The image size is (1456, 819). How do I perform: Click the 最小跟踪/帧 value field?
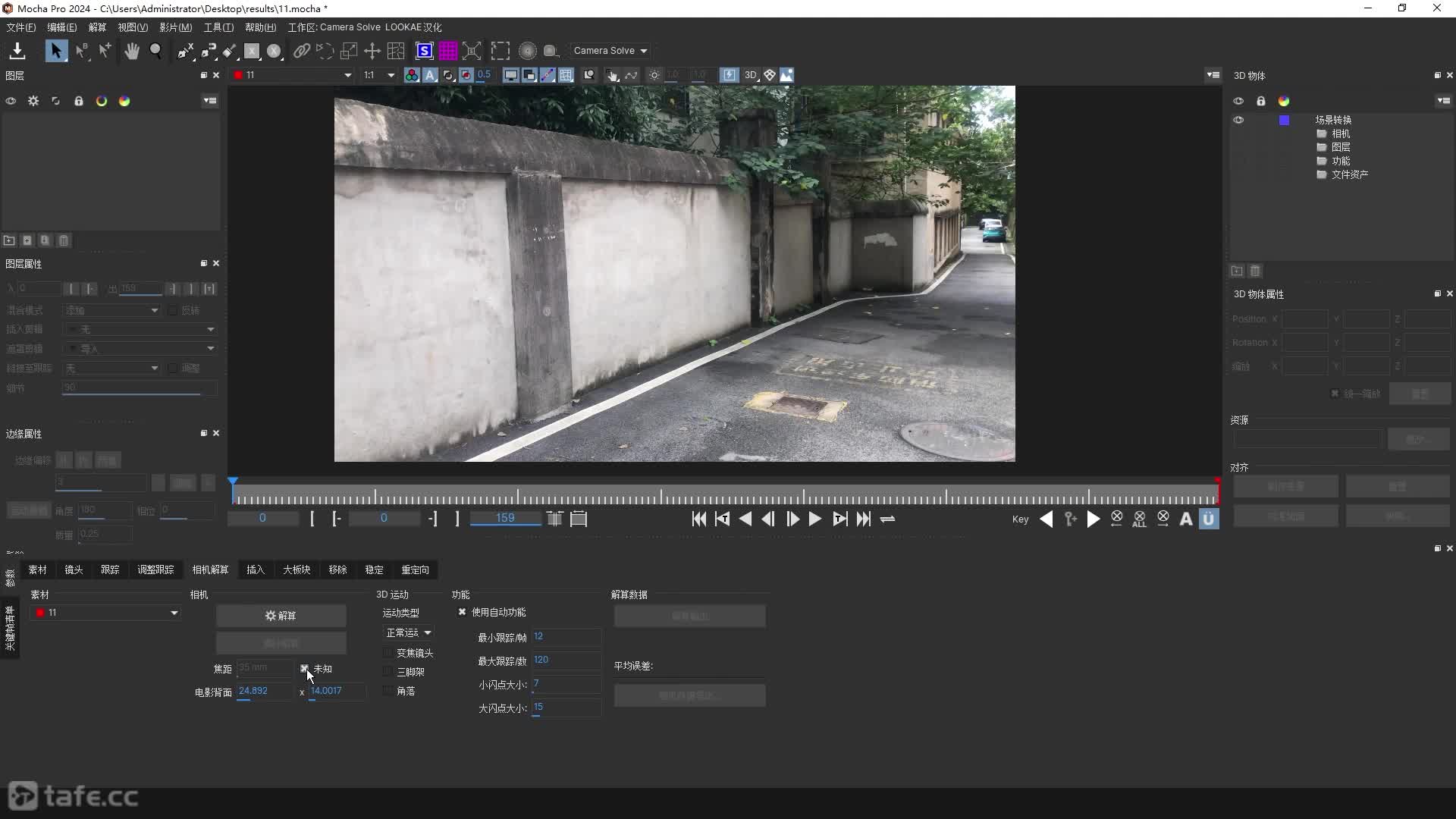pyautogui.click(x=566, y=637)
